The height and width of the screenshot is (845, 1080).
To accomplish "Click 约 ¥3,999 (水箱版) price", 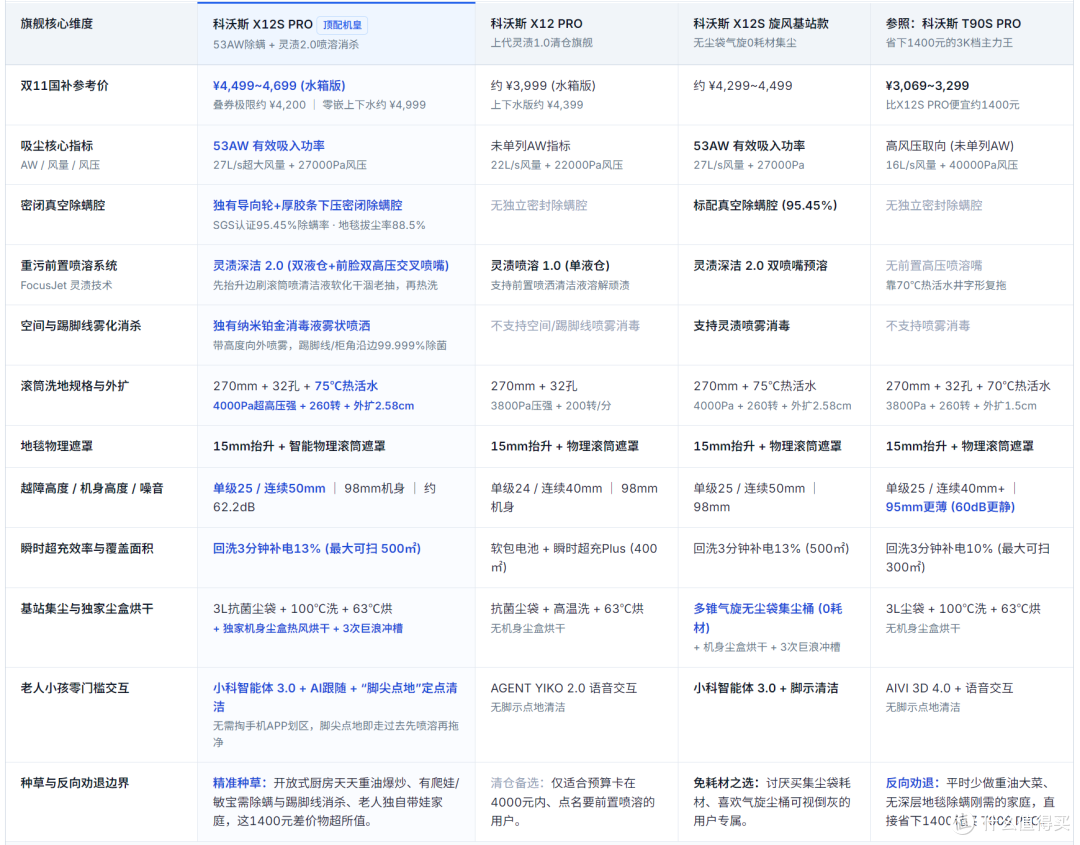I will click(543, 85).
